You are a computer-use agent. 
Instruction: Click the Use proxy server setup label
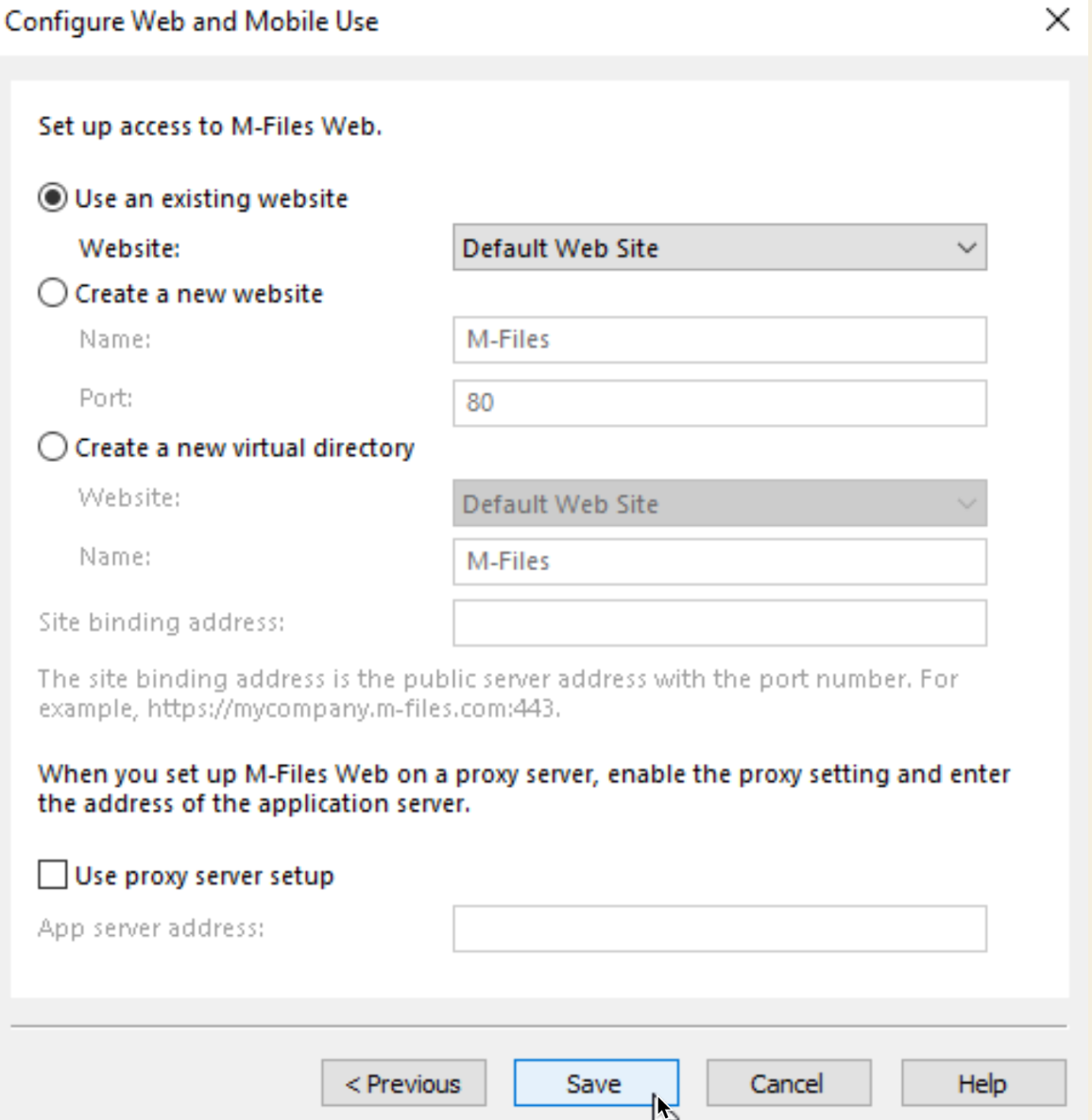coord(204,875)
